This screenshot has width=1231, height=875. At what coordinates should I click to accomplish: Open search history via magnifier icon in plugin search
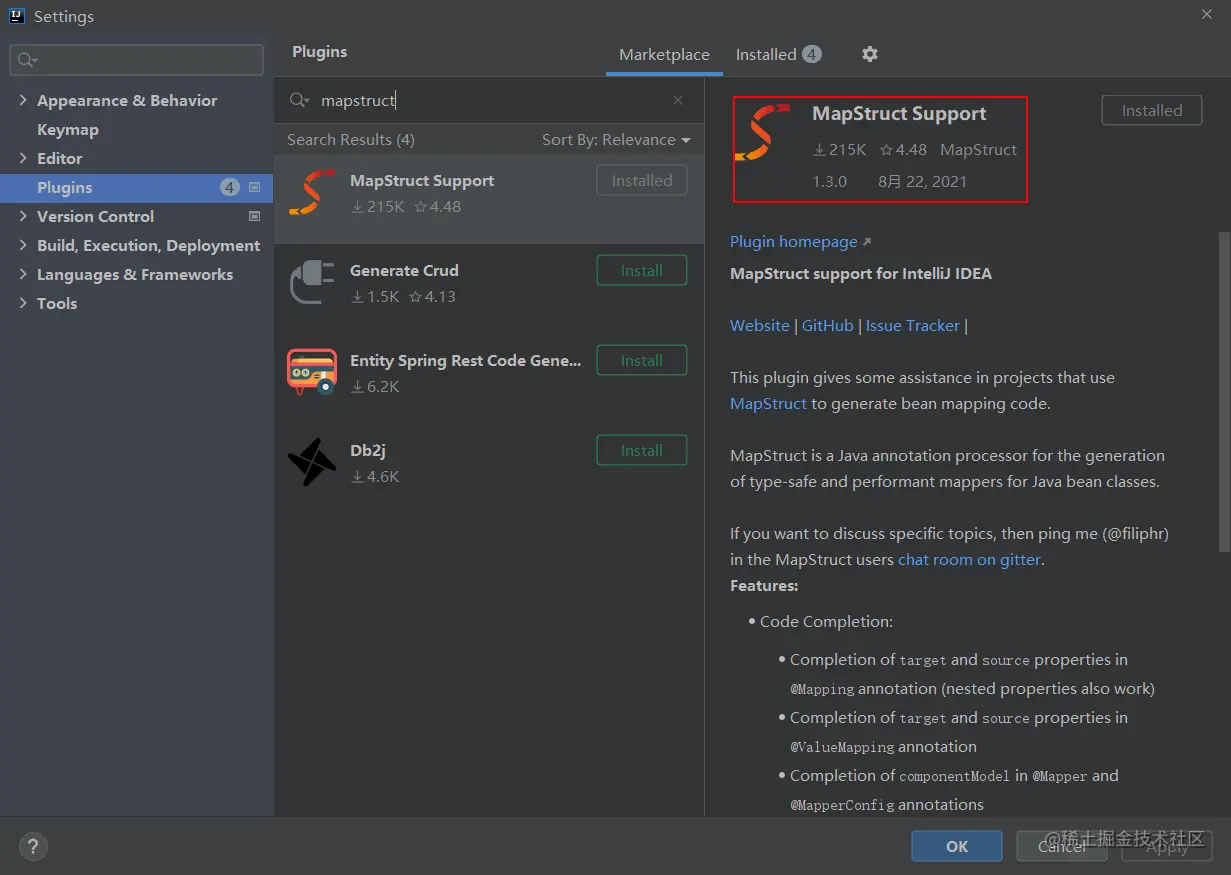[x=299, y=100]
